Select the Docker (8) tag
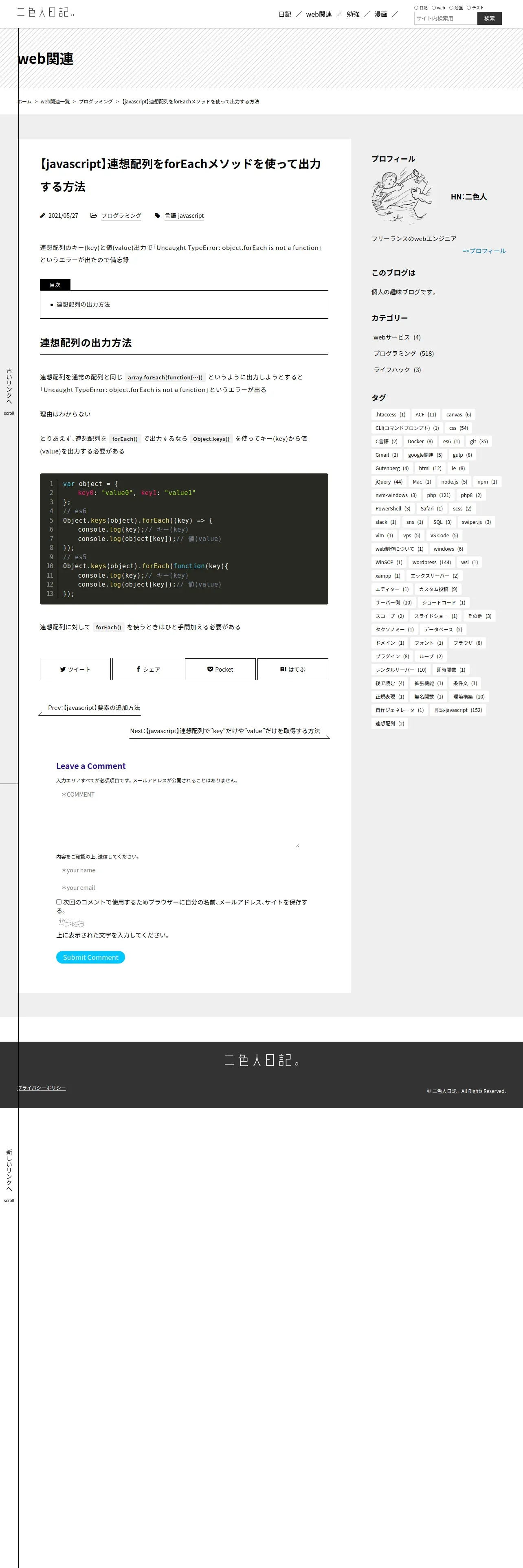The width and height of the screenshot is (523, 1568). pyautogui.click(x=420, y=441)
